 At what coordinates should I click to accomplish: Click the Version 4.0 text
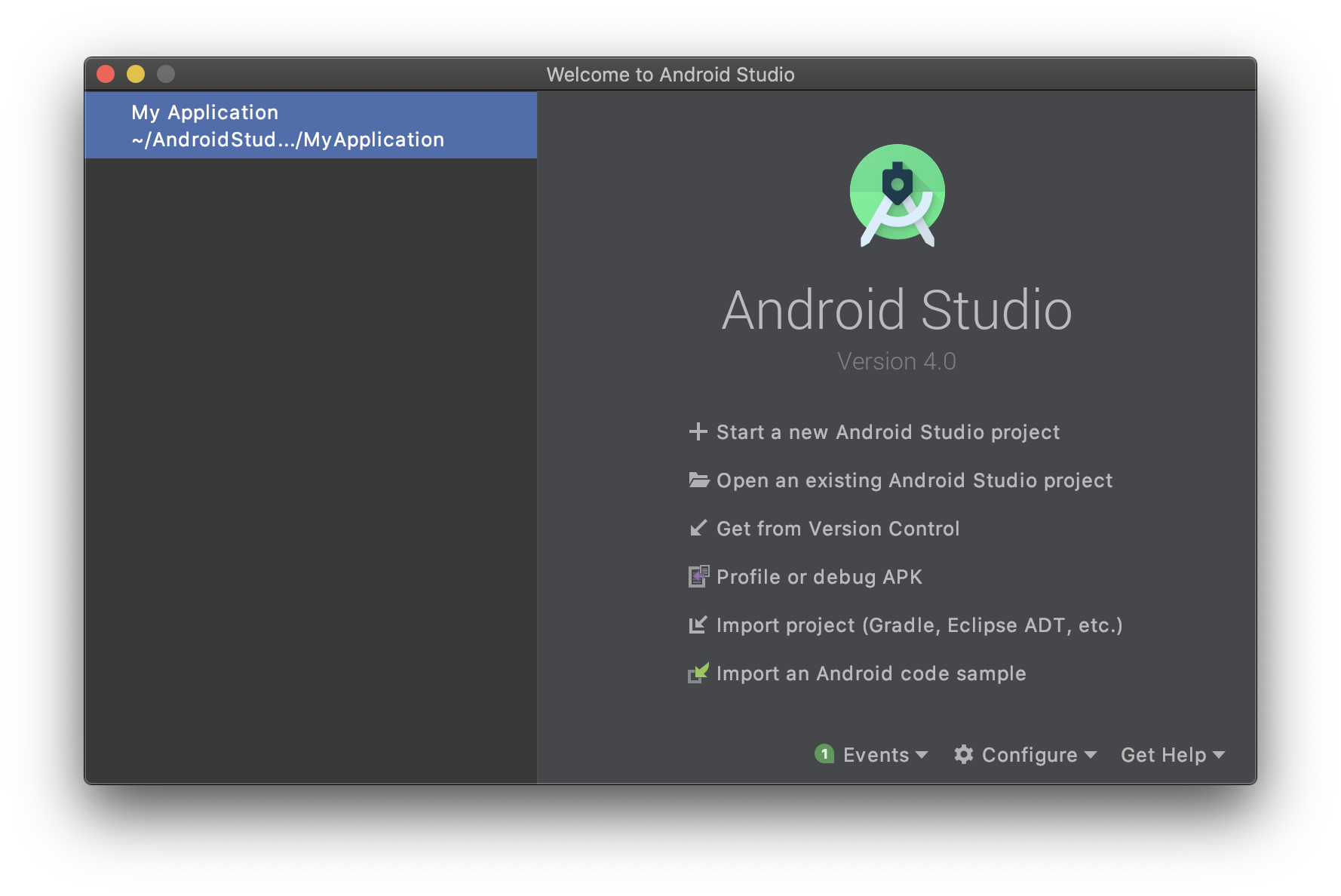[897, 361]
